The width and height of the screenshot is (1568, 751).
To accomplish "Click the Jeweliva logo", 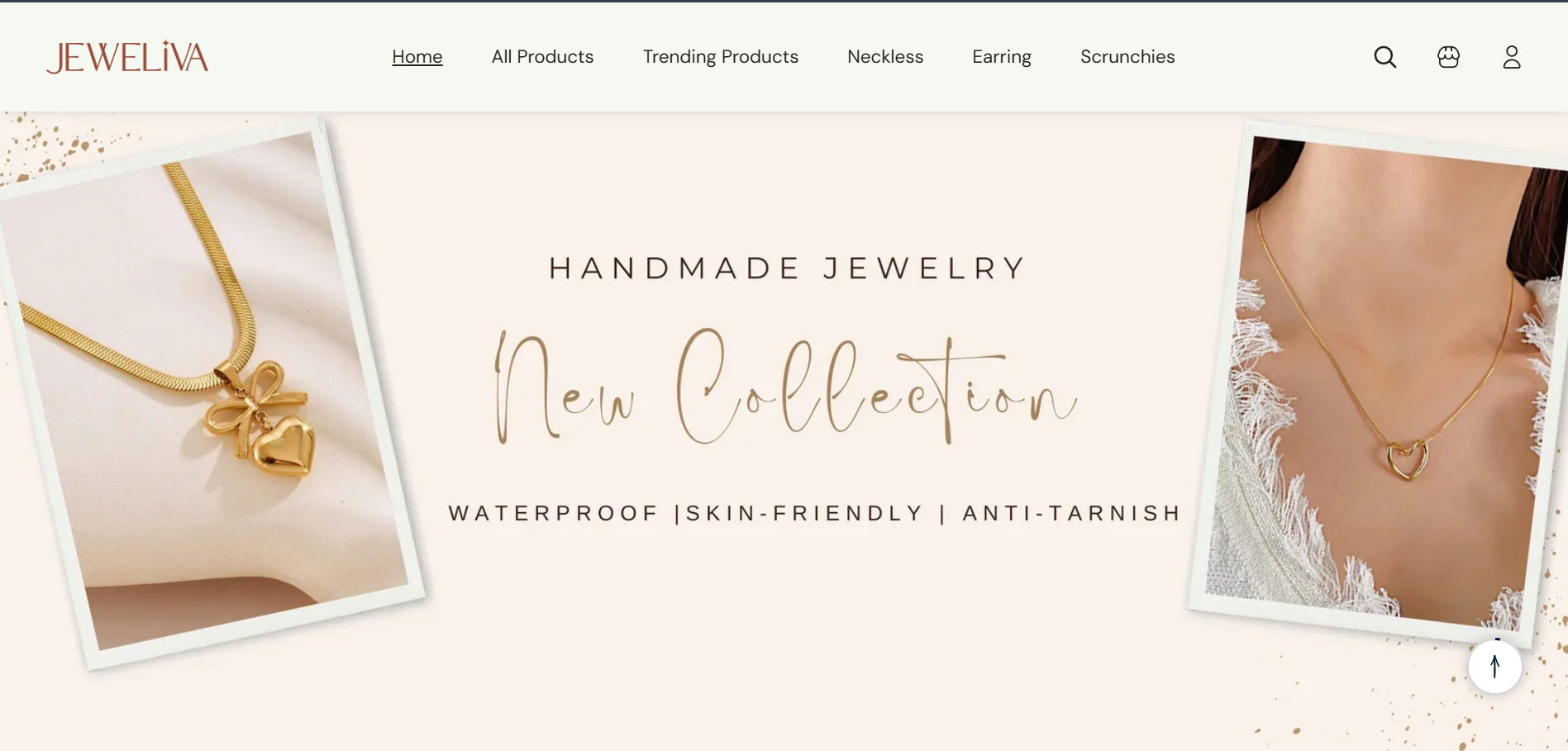I will pos(127,57).
